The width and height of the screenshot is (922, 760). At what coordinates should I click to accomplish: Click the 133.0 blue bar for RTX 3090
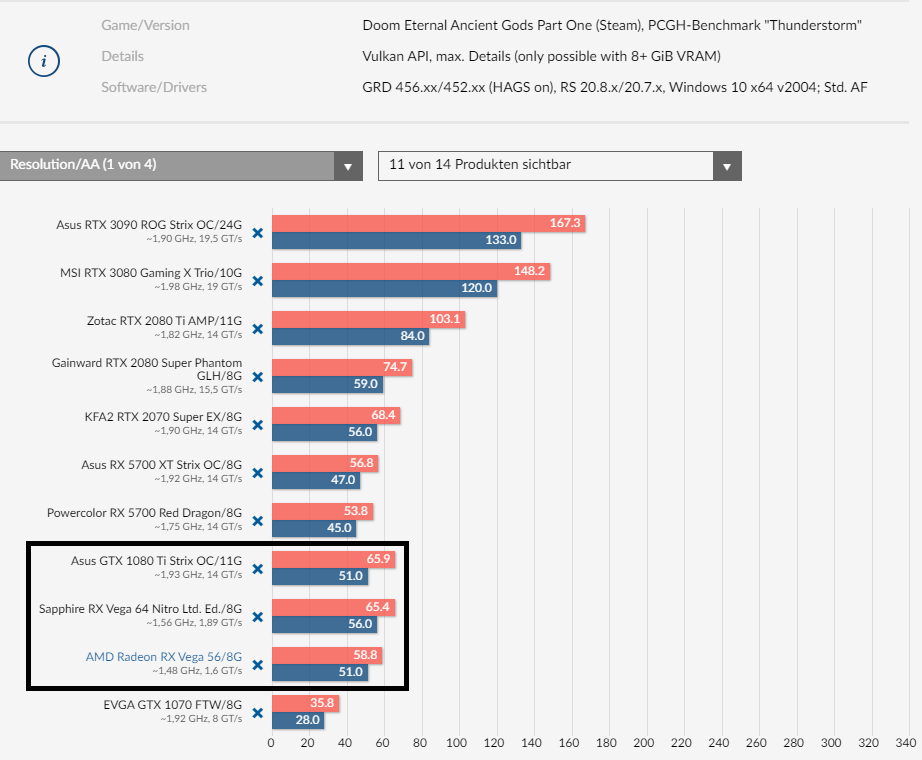click(x=396, y=240)
